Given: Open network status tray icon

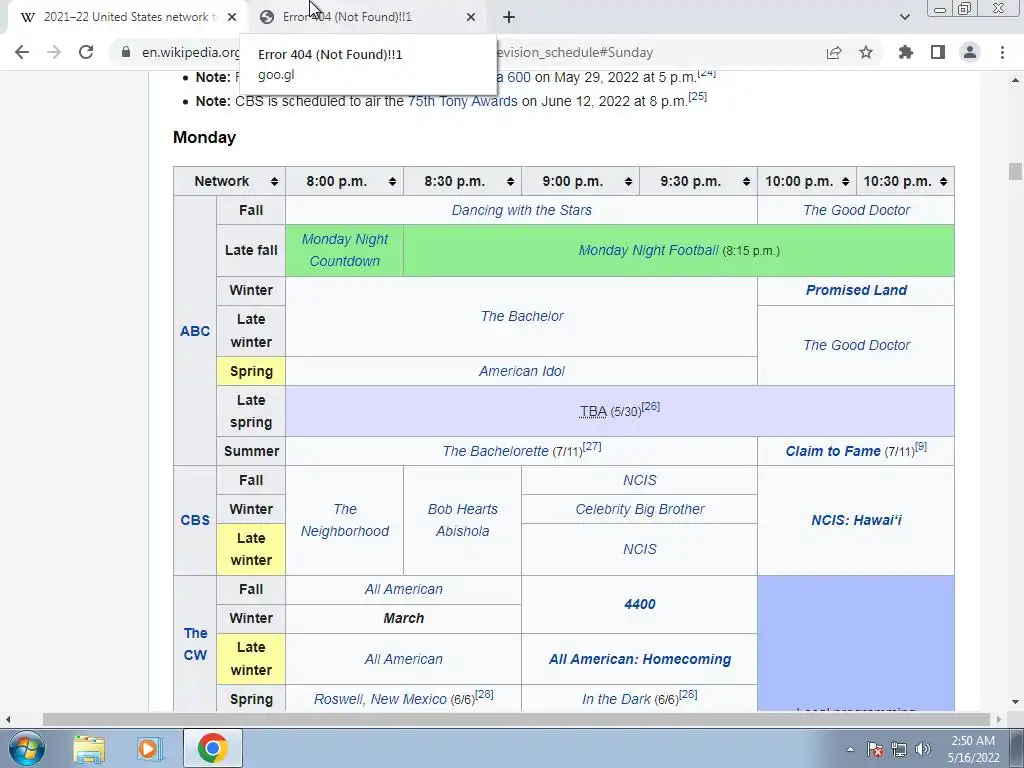Looking at the screenshot, I should click(x=899, y=749).
